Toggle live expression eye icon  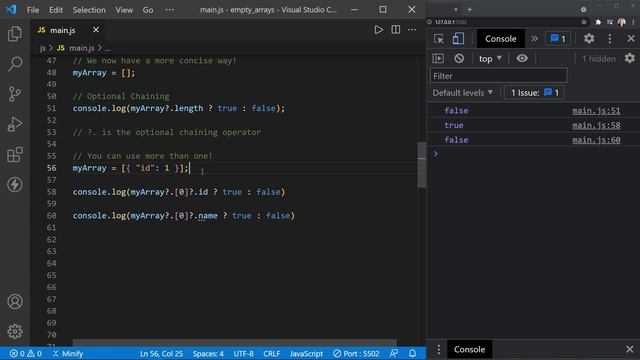[522, 58]
